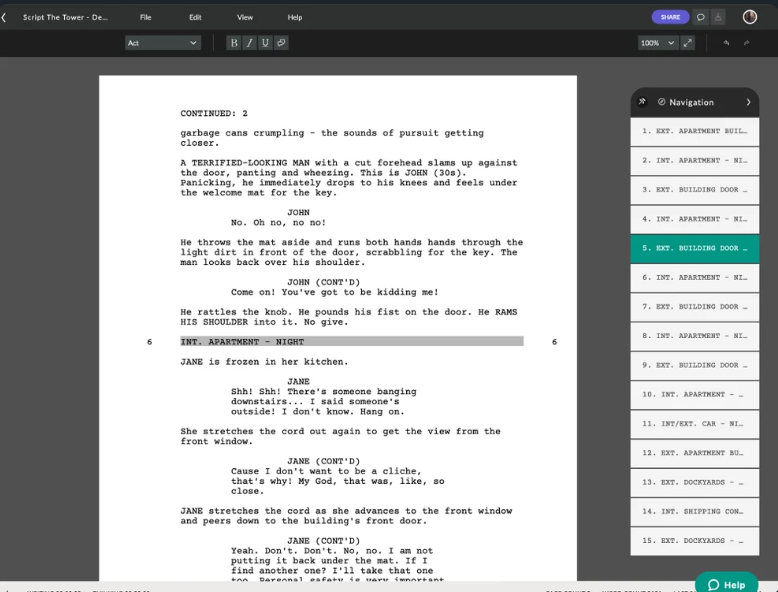Image resolution: width=778 pixels, height=592 pixels.
Task: Open the View menu
Action: coord(245,17)
